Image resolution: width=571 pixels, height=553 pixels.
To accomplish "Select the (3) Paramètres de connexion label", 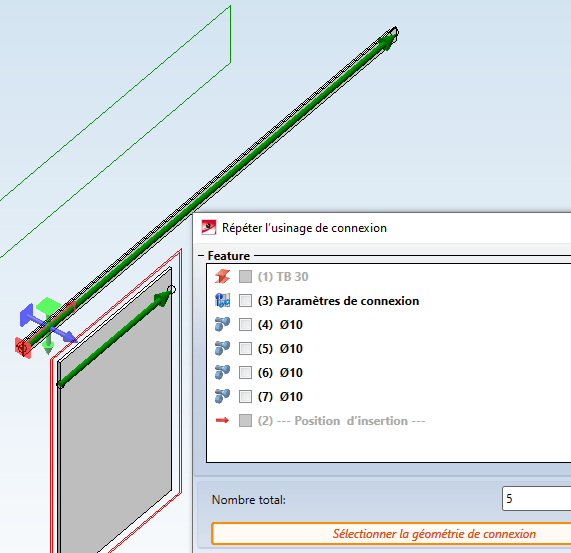I will click(x=338, y=301).
